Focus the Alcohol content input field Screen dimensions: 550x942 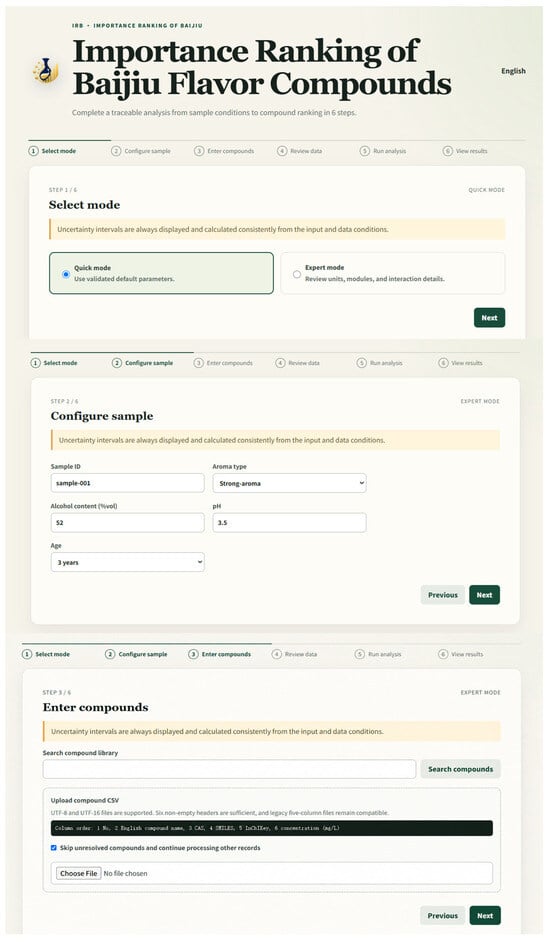(x=127, y=523)
